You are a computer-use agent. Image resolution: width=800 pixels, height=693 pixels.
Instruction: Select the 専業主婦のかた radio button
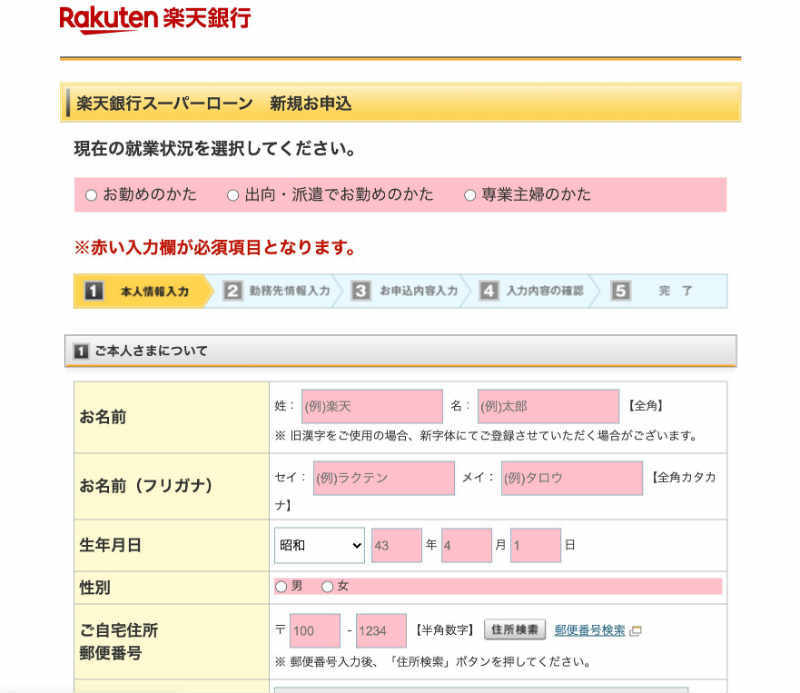470,195
